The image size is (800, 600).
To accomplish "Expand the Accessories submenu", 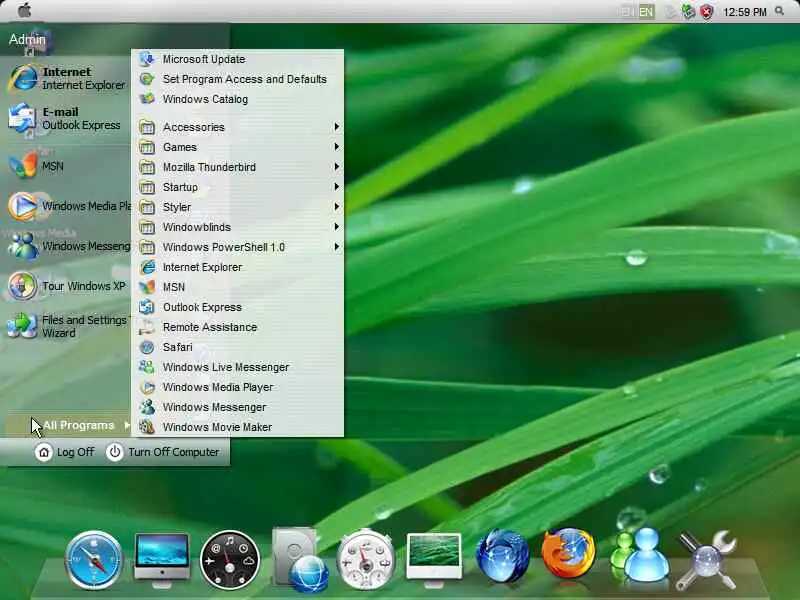I will [x=238, y=127].
